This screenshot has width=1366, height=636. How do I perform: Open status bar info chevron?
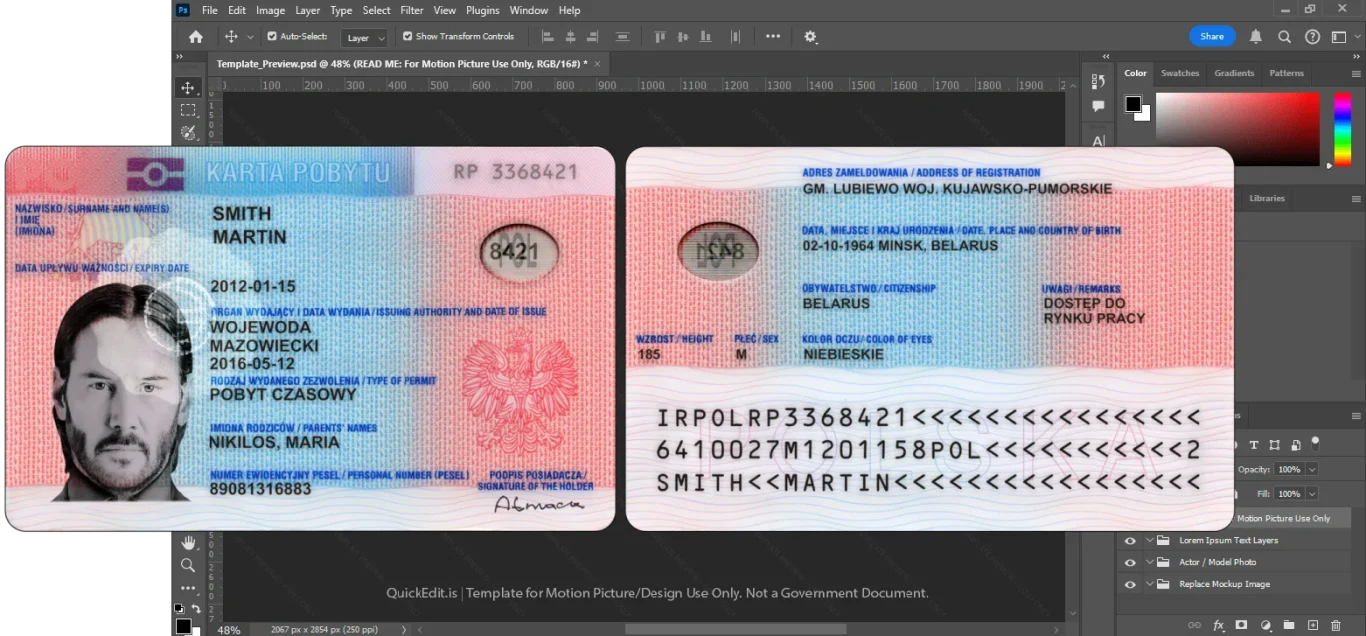click(404, 630)
